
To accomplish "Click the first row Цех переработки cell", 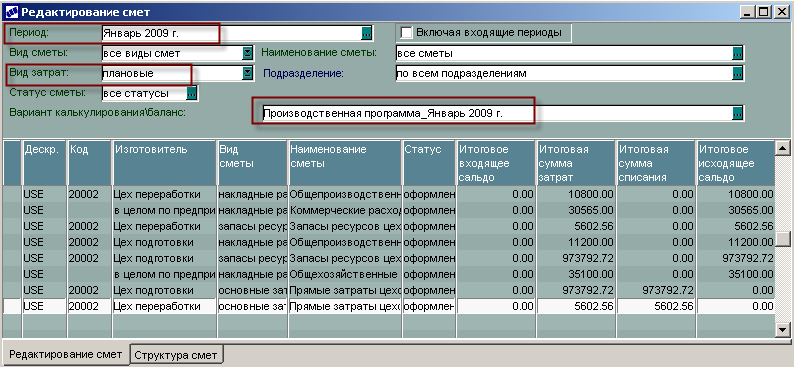I will click(164, 194).
